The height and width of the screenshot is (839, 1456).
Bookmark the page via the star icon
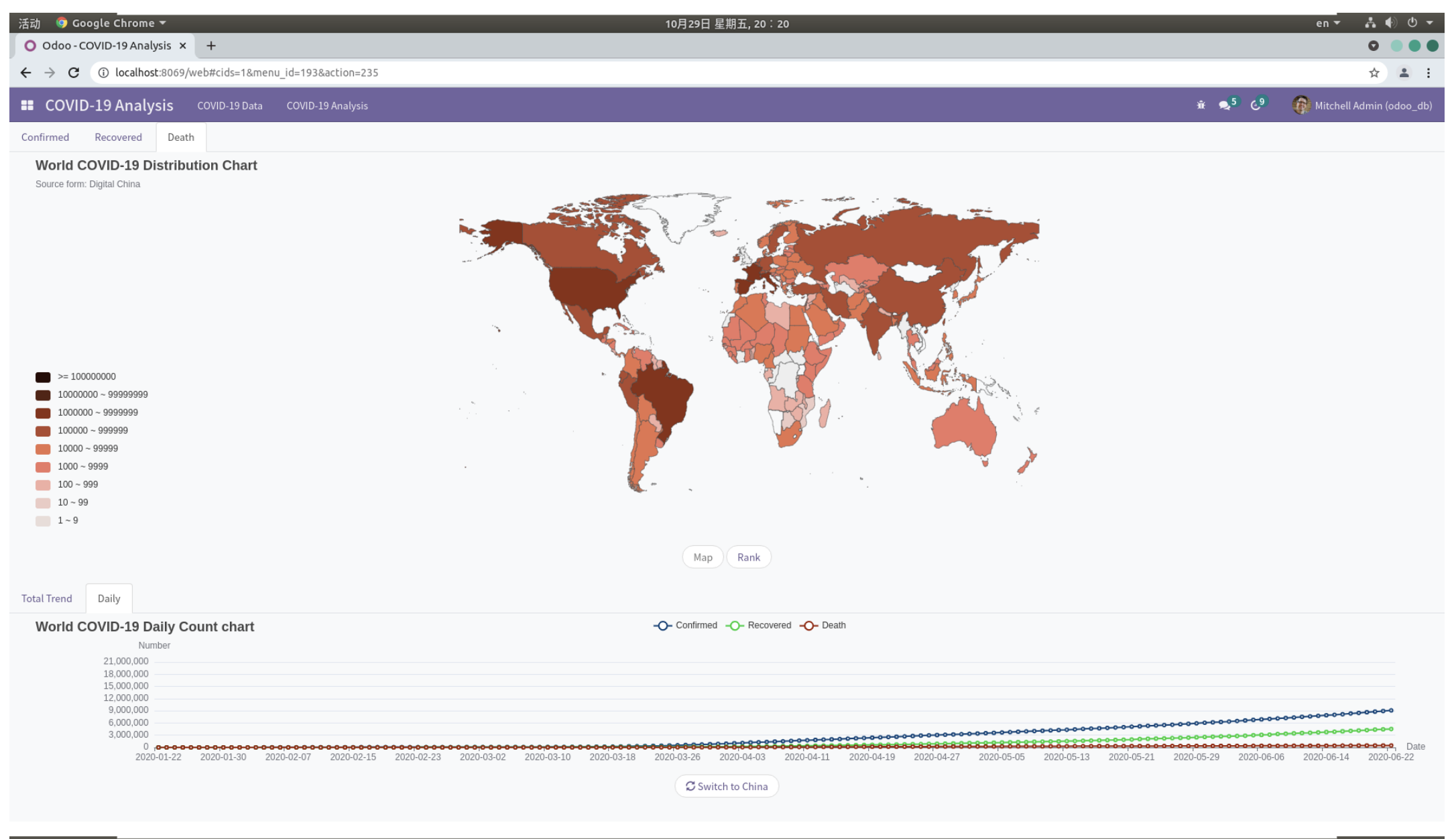click(1374, 72)
